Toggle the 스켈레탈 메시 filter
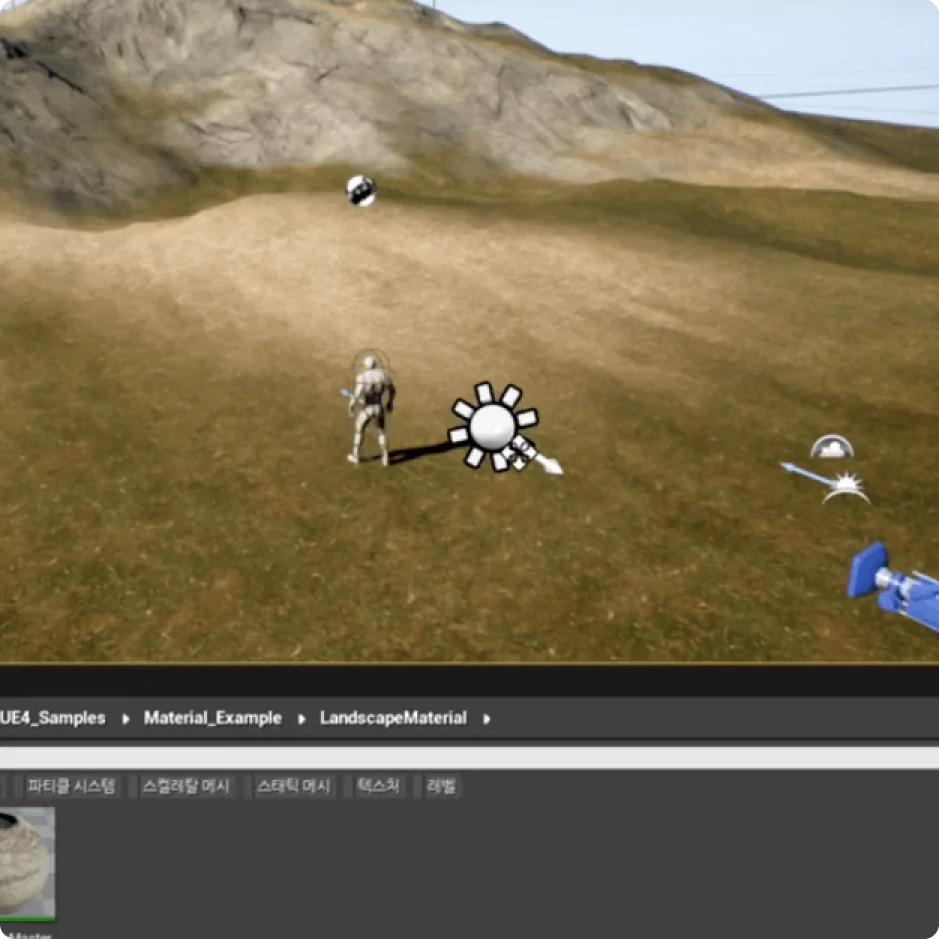 tap(186, 786)
